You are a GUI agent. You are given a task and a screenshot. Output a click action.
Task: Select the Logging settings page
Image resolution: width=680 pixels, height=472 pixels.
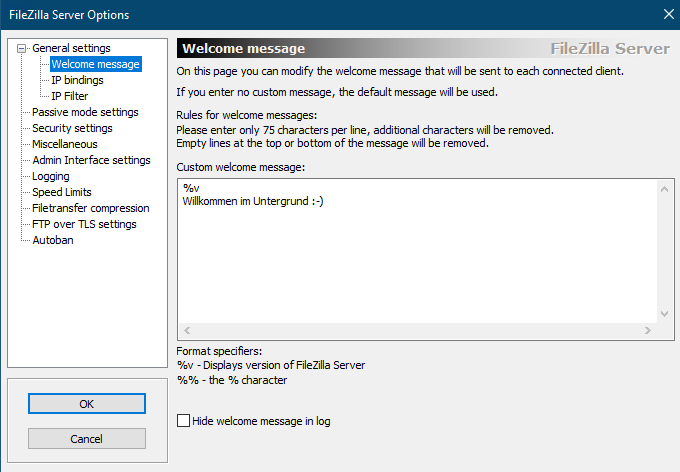[x=51, y=176]
